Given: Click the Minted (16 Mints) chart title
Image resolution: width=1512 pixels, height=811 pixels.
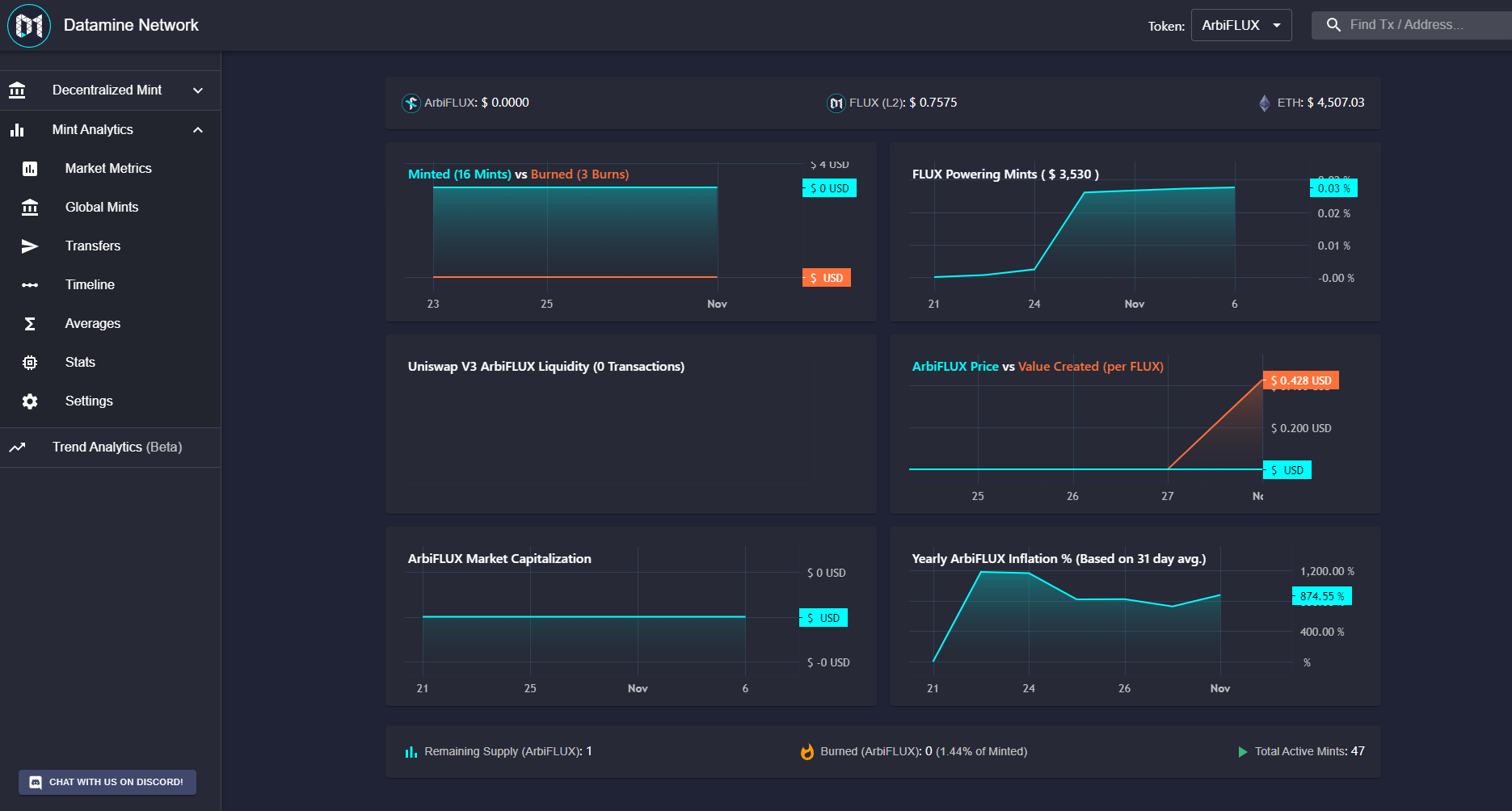Looking at the screenshot, I should [x=460, y=174].
